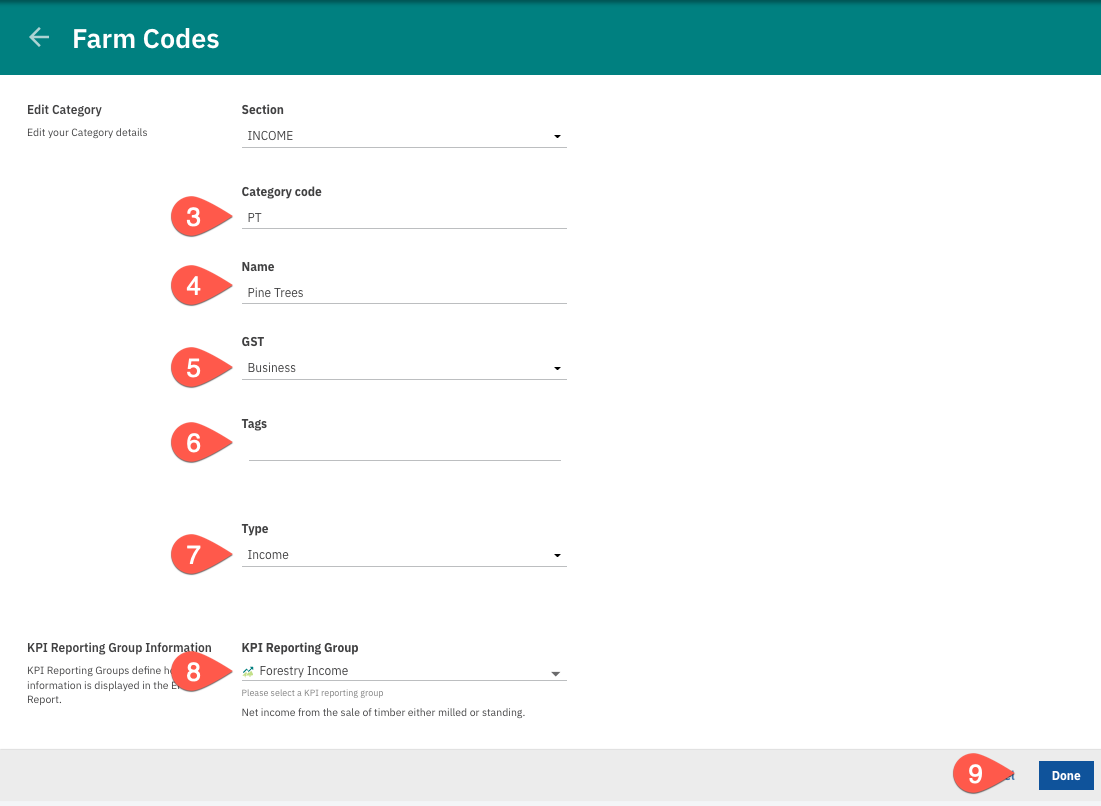Click red callout marker 3 near Category code

click(194, 217)
